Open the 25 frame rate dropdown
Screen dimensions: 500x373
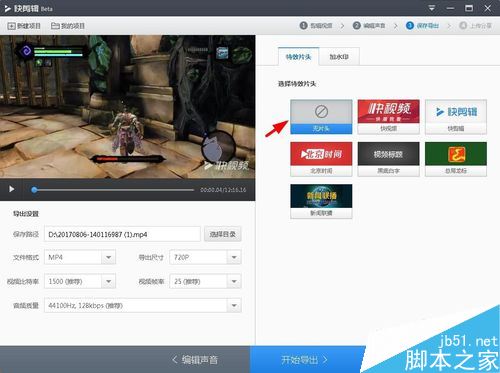[205, 281]
